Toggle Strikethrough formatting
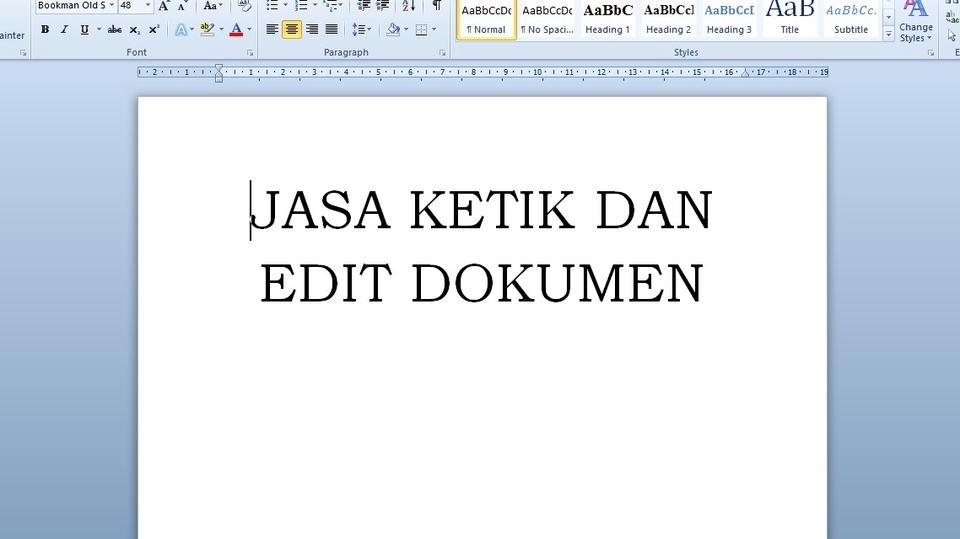The image size is (960, 539). pos(114,29)
